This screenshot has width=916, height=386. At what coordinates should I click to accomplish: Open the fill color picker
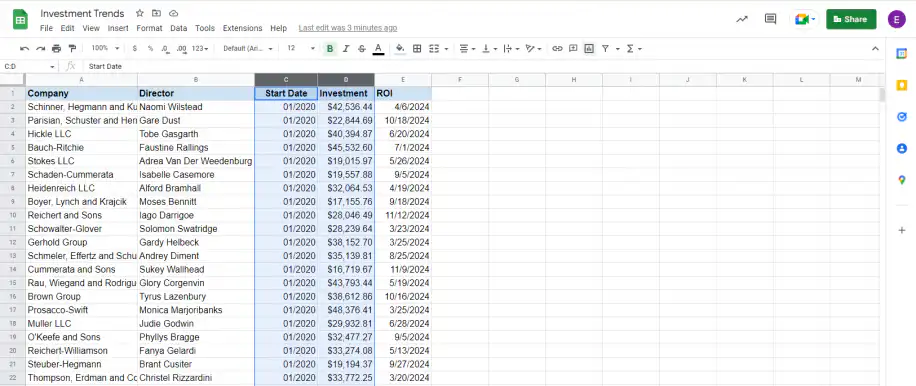pos(400,48)
